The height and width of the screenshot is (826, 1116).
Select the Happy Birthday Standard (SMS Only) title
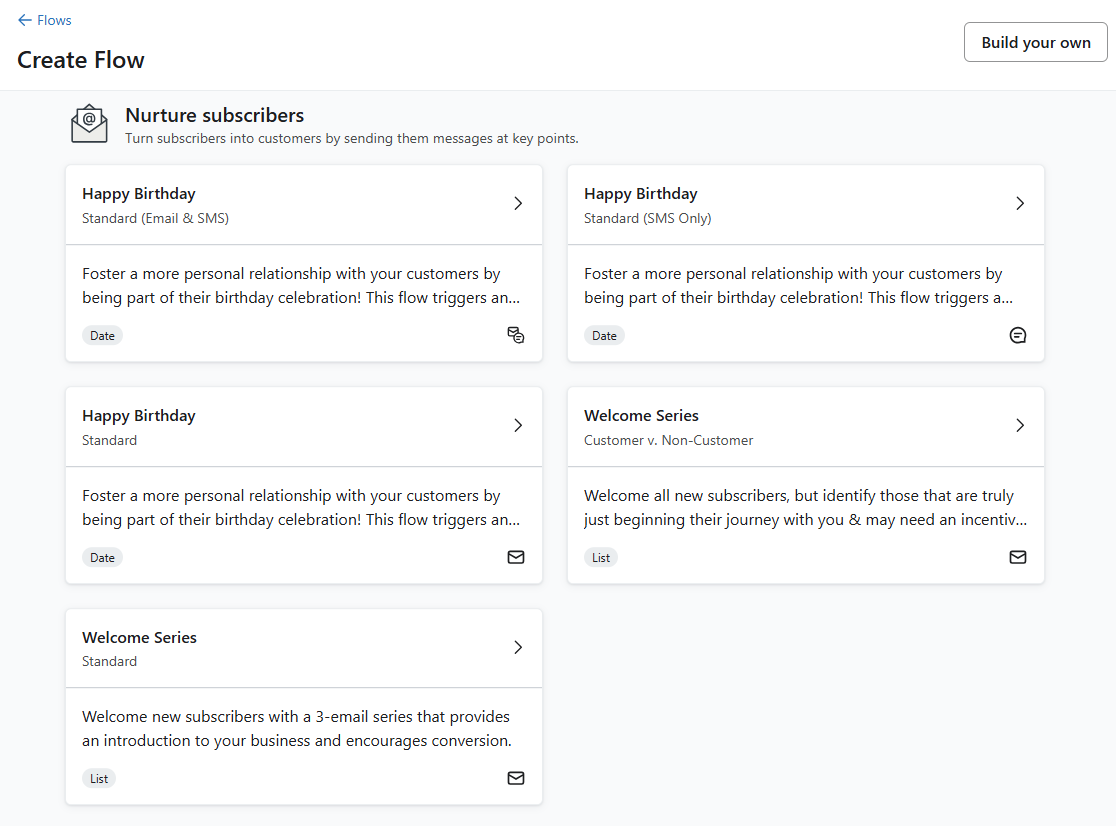[640, 194]
